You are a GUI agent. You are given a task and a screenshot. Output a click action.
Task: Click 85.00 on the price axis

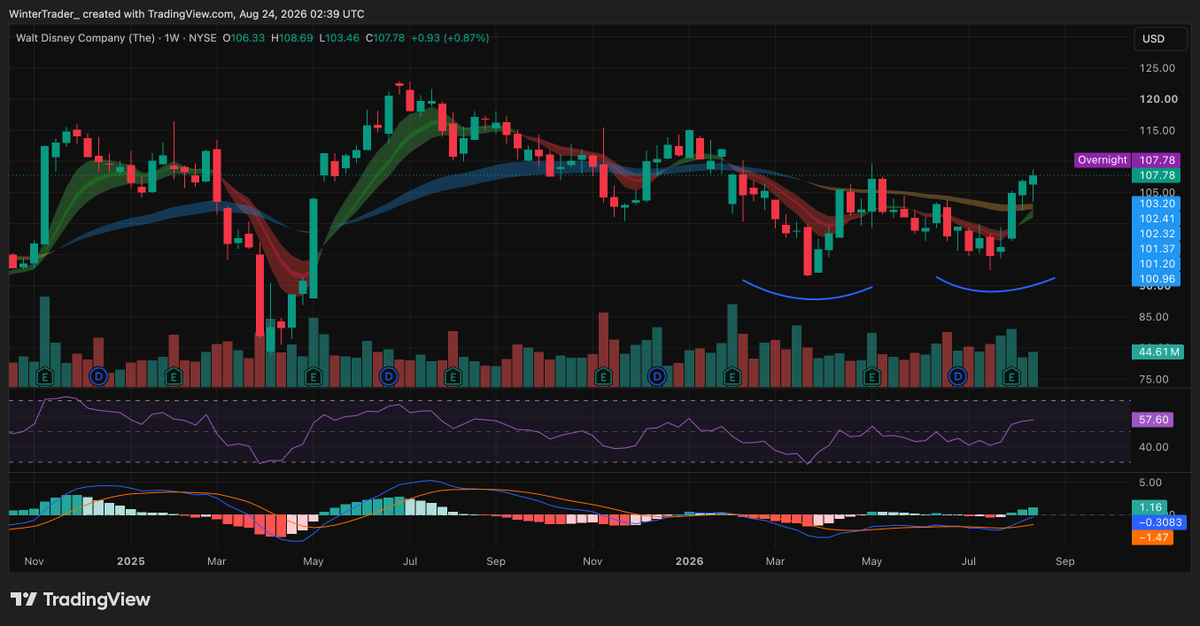1155,317
